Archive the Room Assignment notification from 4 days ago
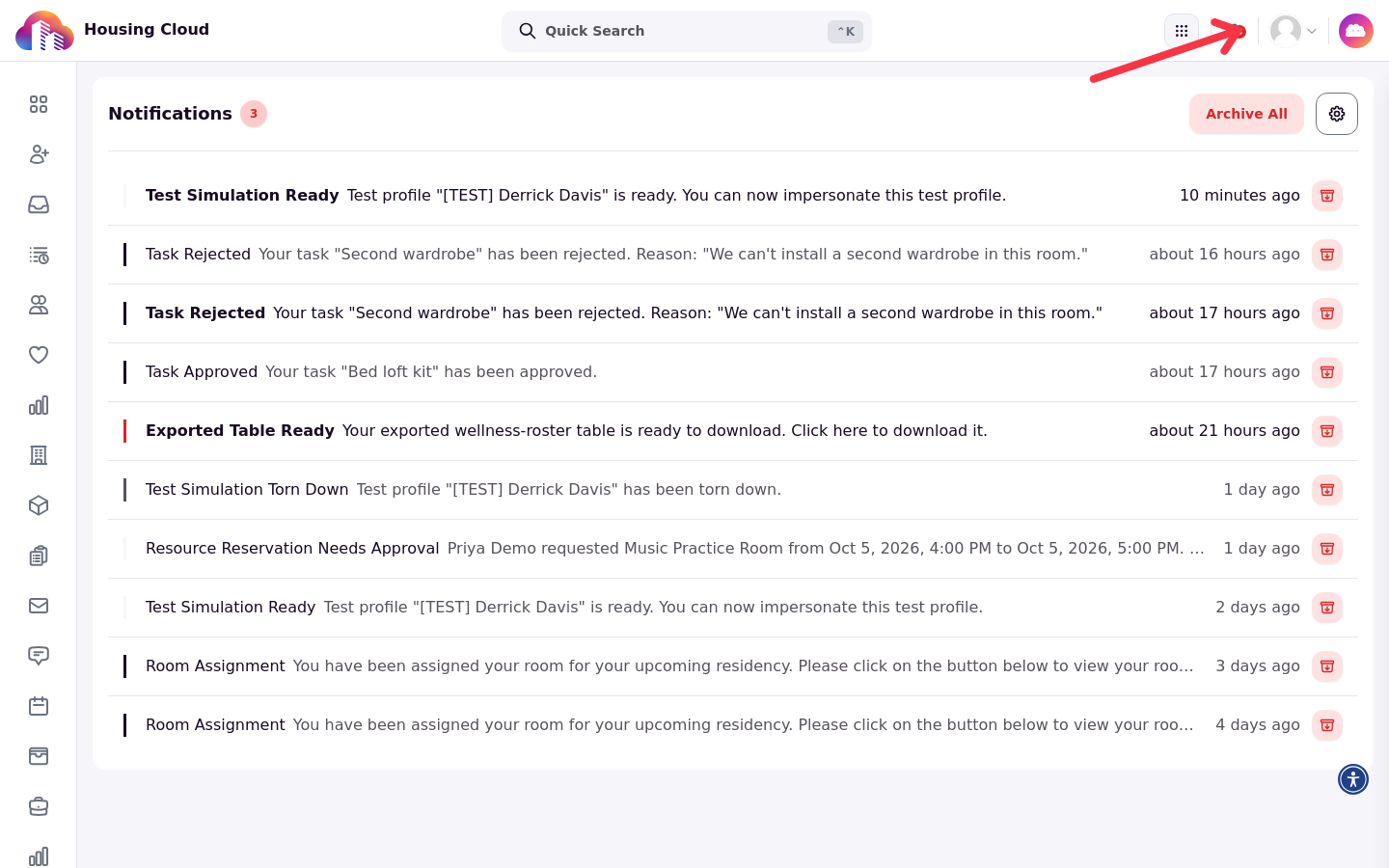The height and width of the screenshot is (868, 1389). 1327,725
